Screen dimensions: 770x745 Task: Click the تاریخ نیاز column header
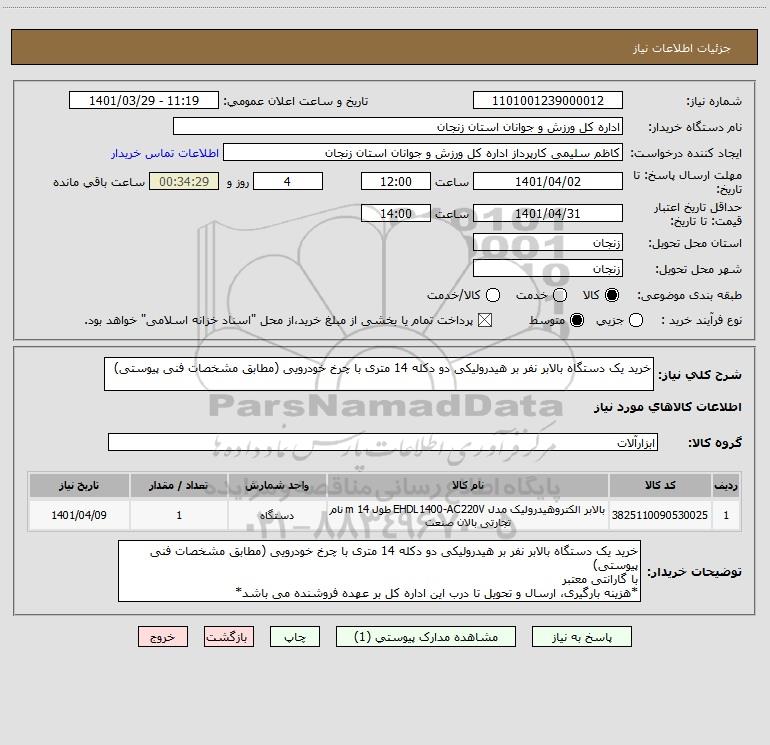coord(79,486)
